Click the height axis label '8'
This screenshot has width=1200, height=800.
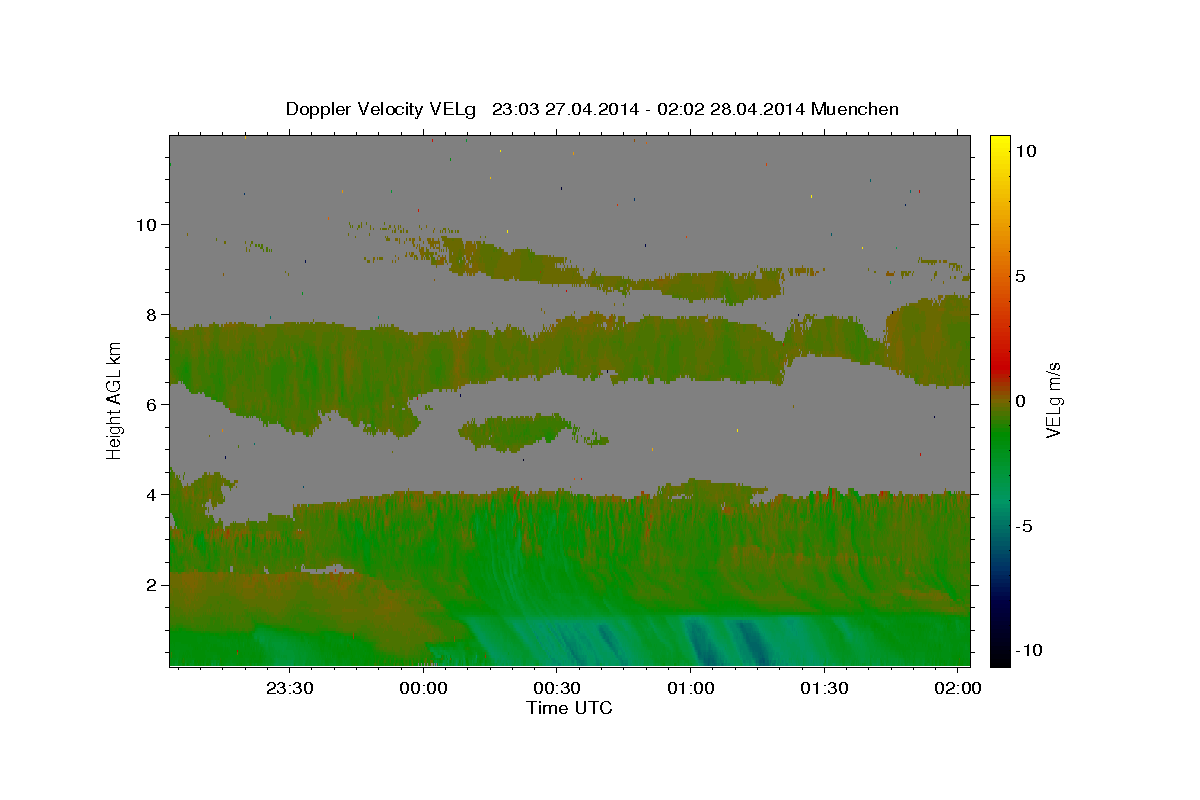(x=151, y=315)
